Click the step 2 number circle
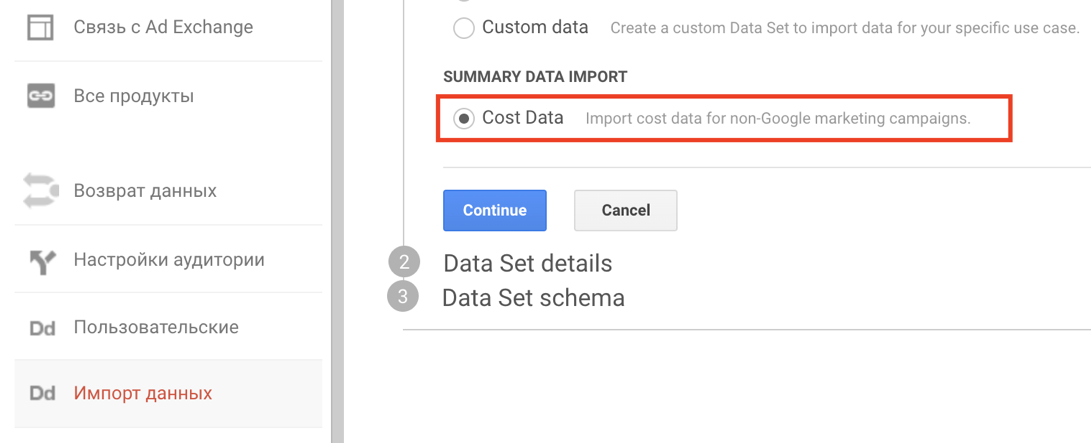1091x443 pixels. coord(404,264)
